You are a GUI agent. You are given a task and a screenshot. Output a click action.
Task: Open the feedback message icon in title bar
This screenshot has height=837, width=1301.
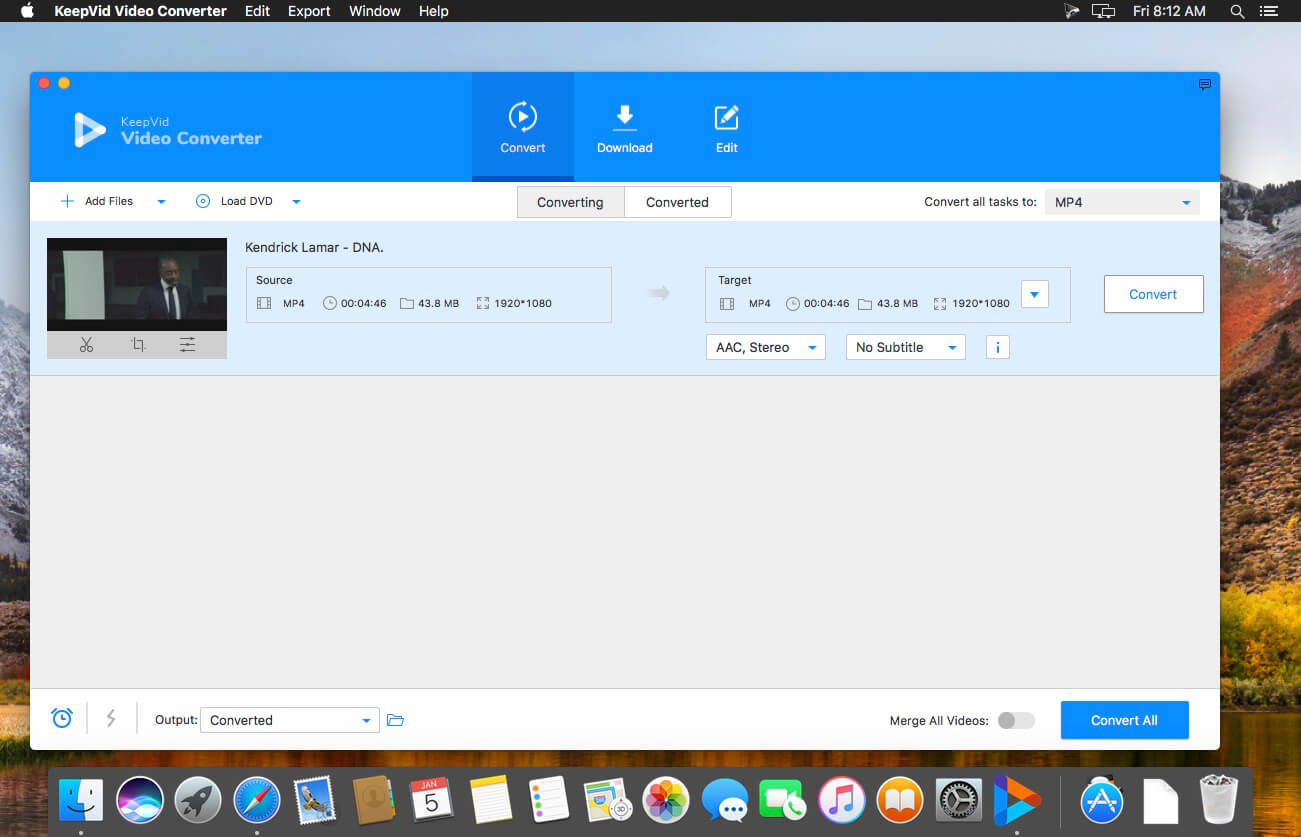[1204, 85]
